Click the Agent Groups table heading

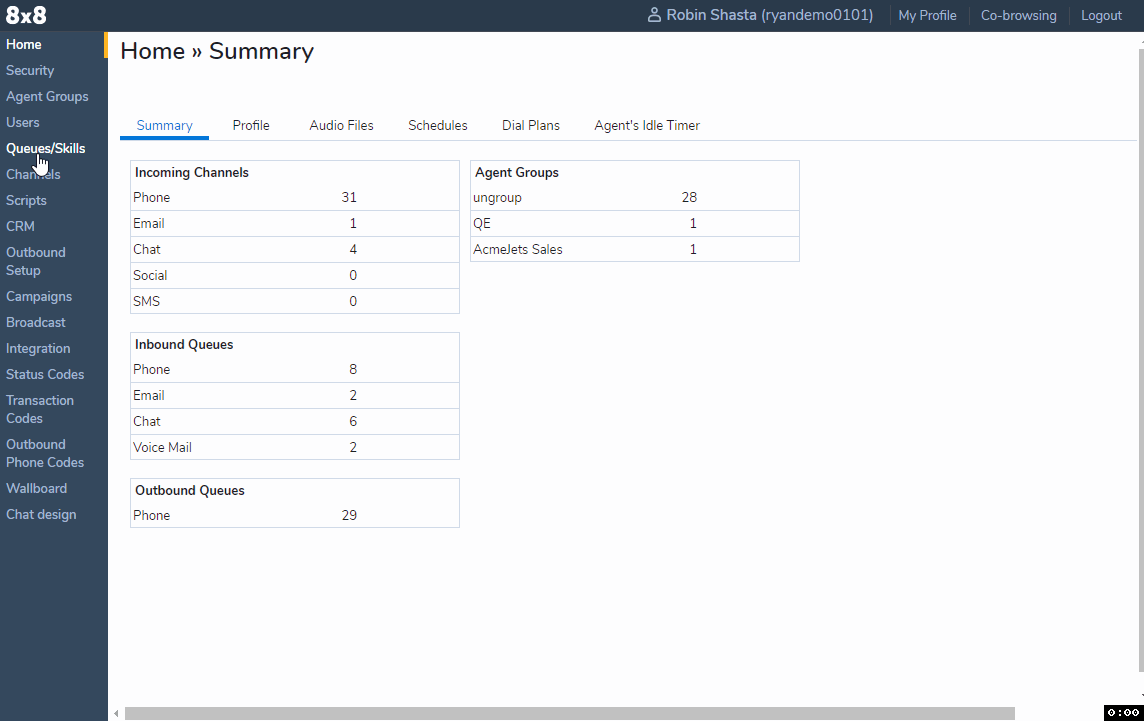tap(517, 173)
